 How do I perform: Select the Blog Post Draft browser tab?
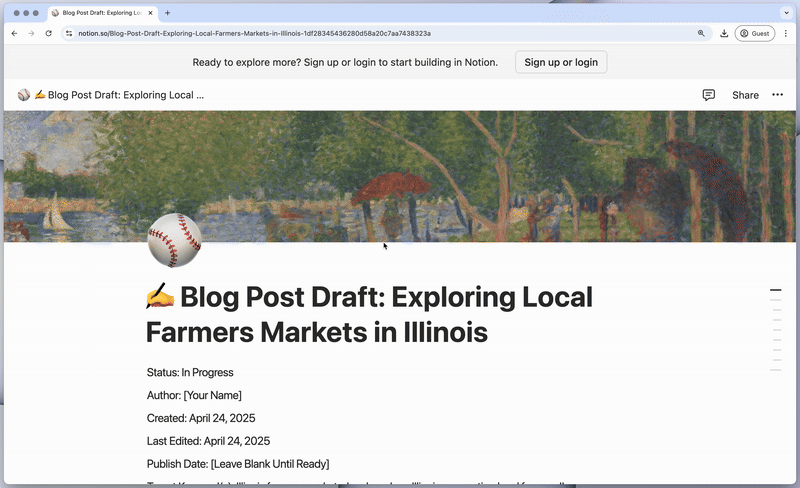[102, 13]
